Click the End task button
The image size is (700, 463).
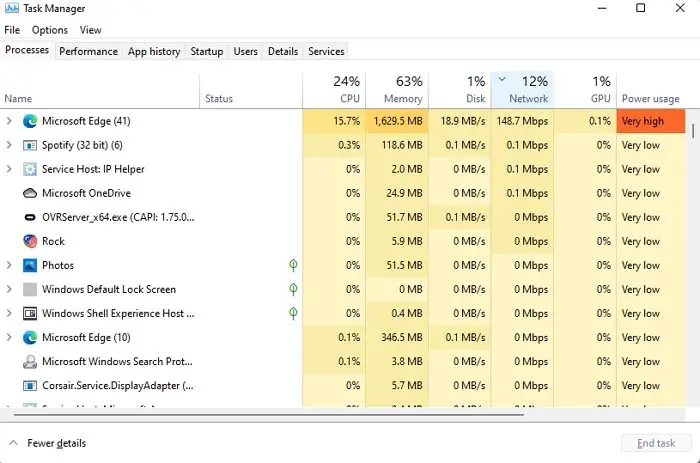pos(656,443)
